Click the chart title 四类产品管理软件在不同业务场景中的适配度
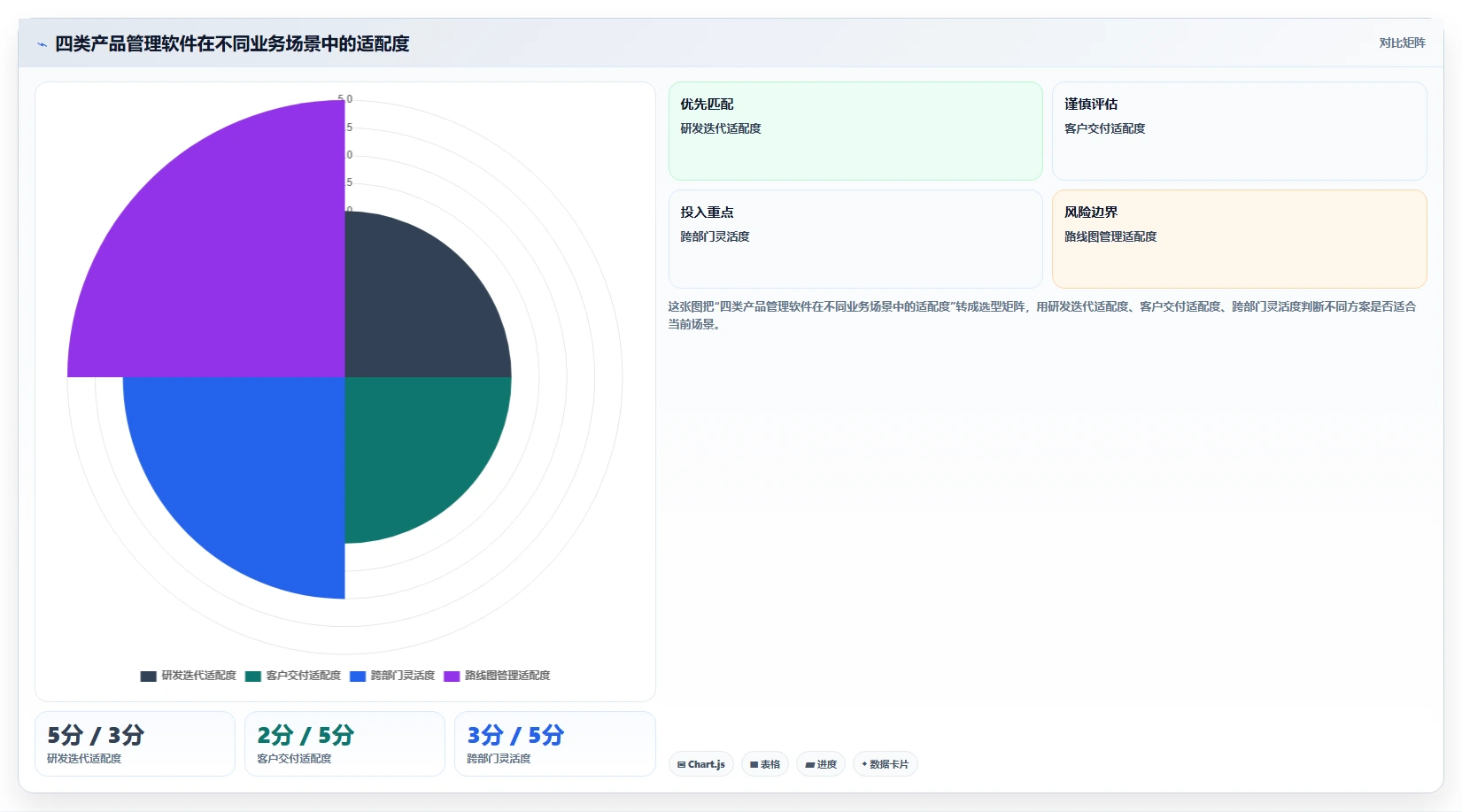Viewport: 1462px width, 812px height. (x=232, y=43)
